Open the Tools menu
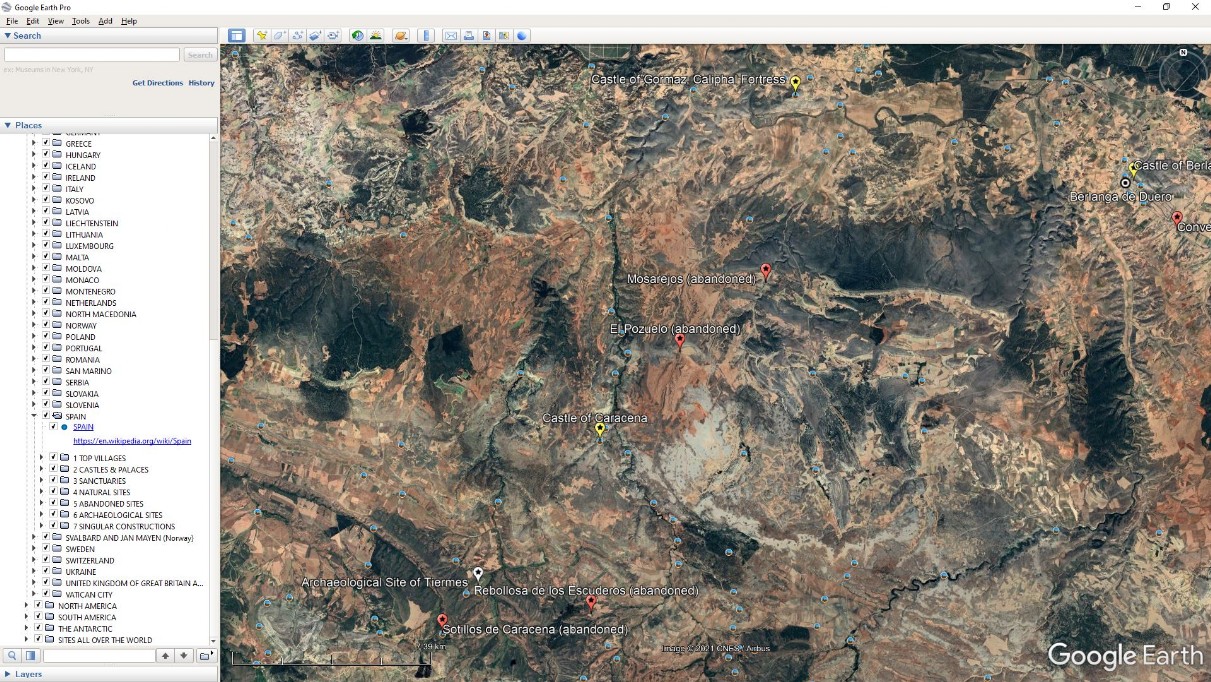 tap(80, 21)
